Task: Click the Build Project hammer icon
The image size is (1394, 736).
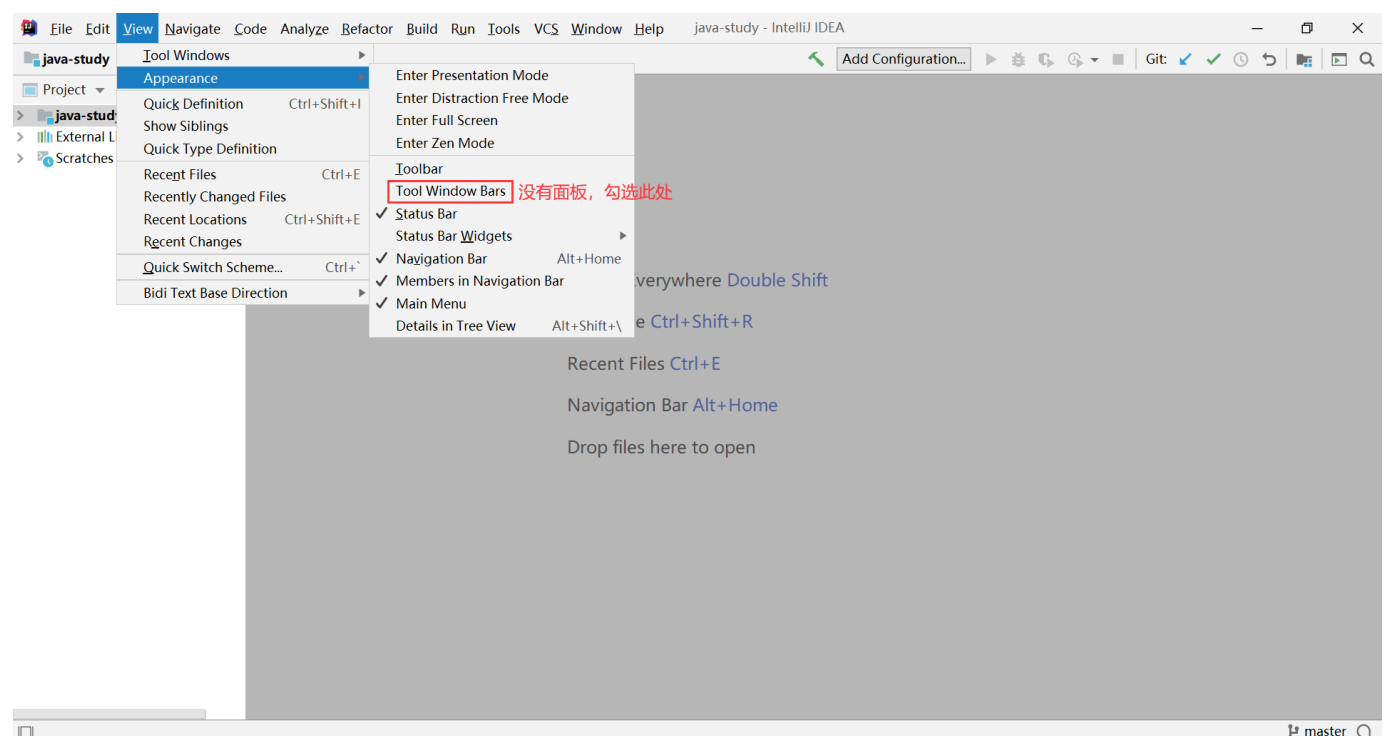Action: tap(816, 59)
